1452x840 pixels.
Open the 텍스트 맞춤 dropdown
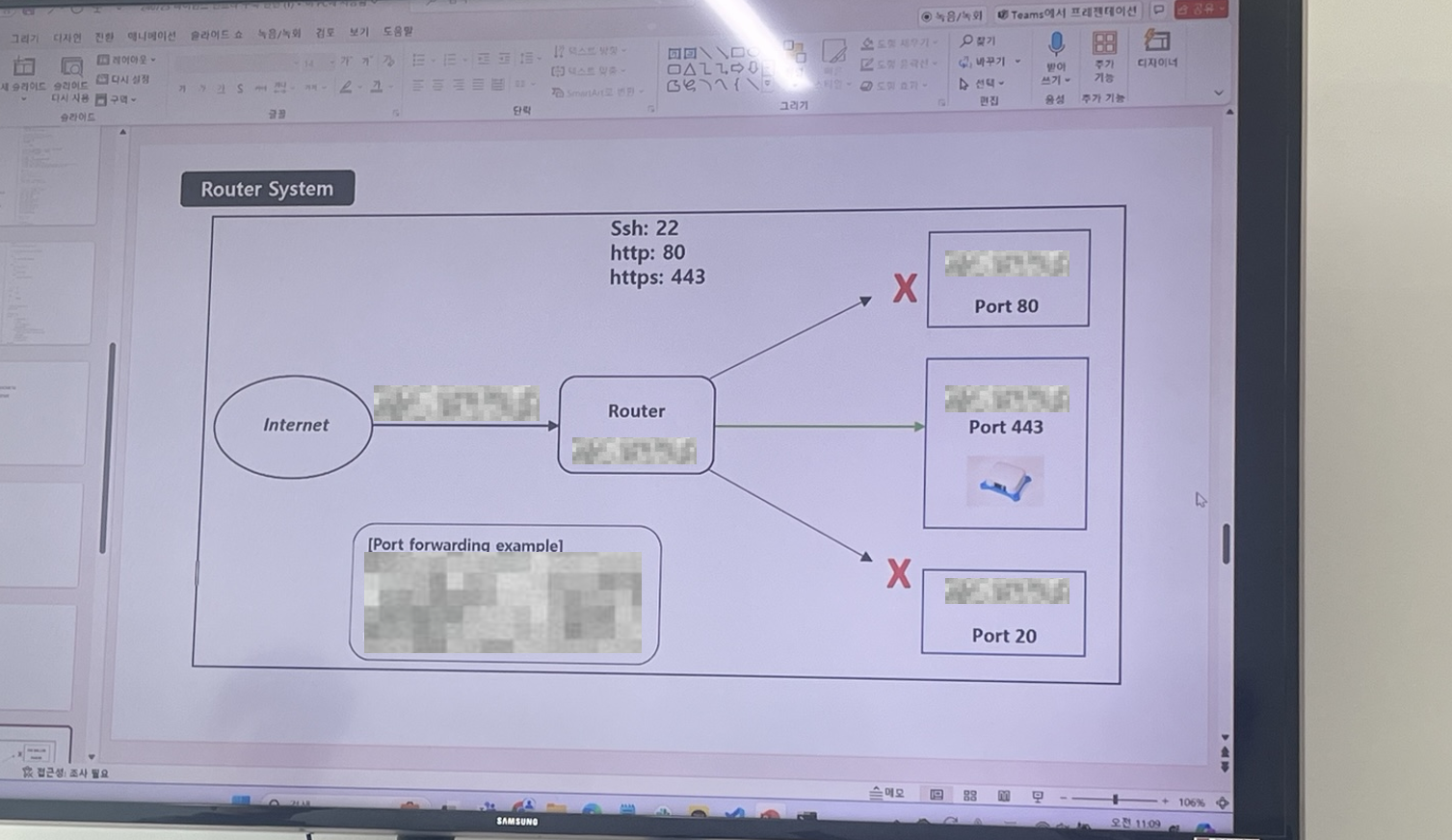[x=588, y=71]
